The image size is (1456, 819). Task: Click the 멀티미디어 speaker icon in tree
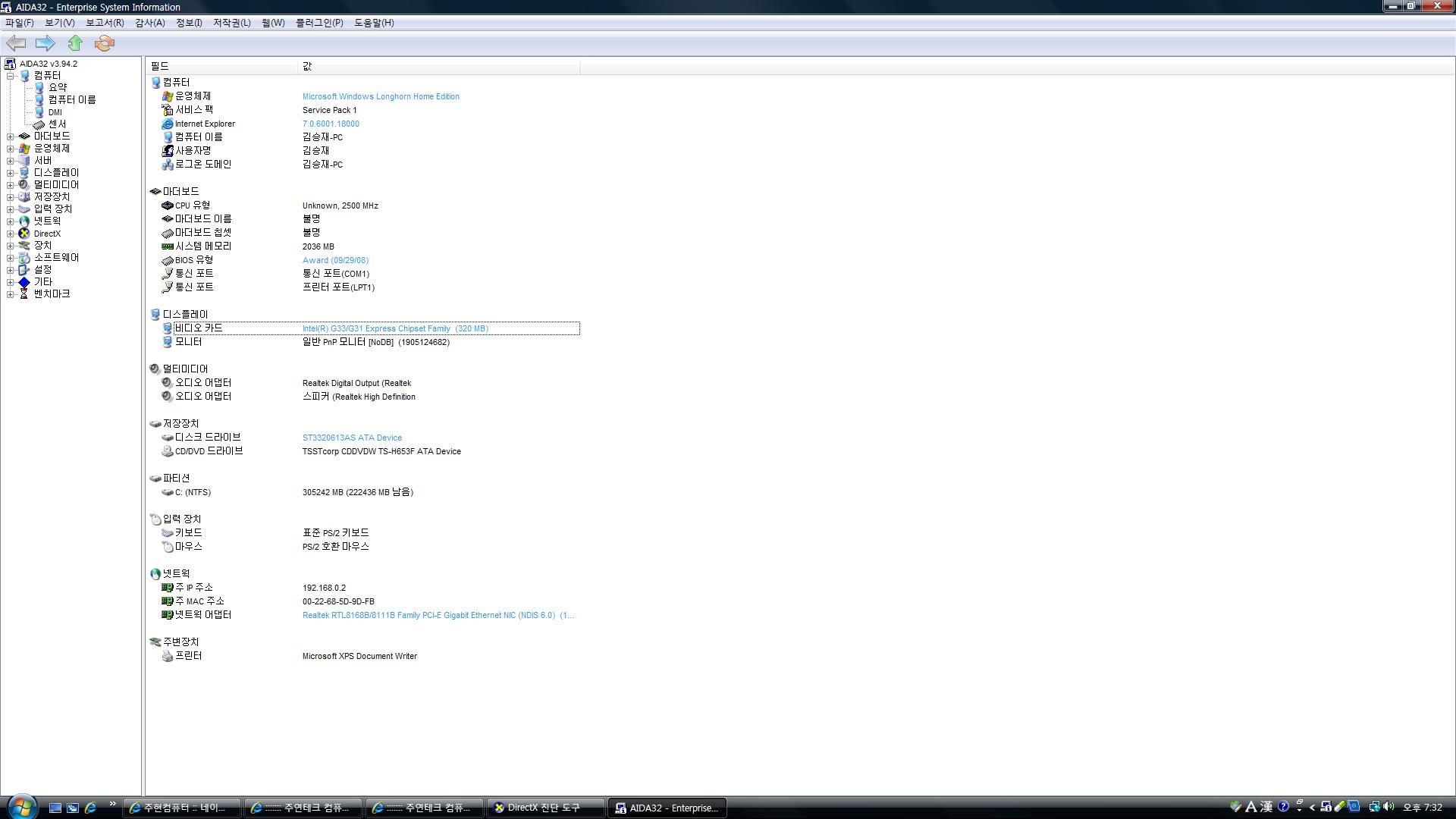(24, 185)
